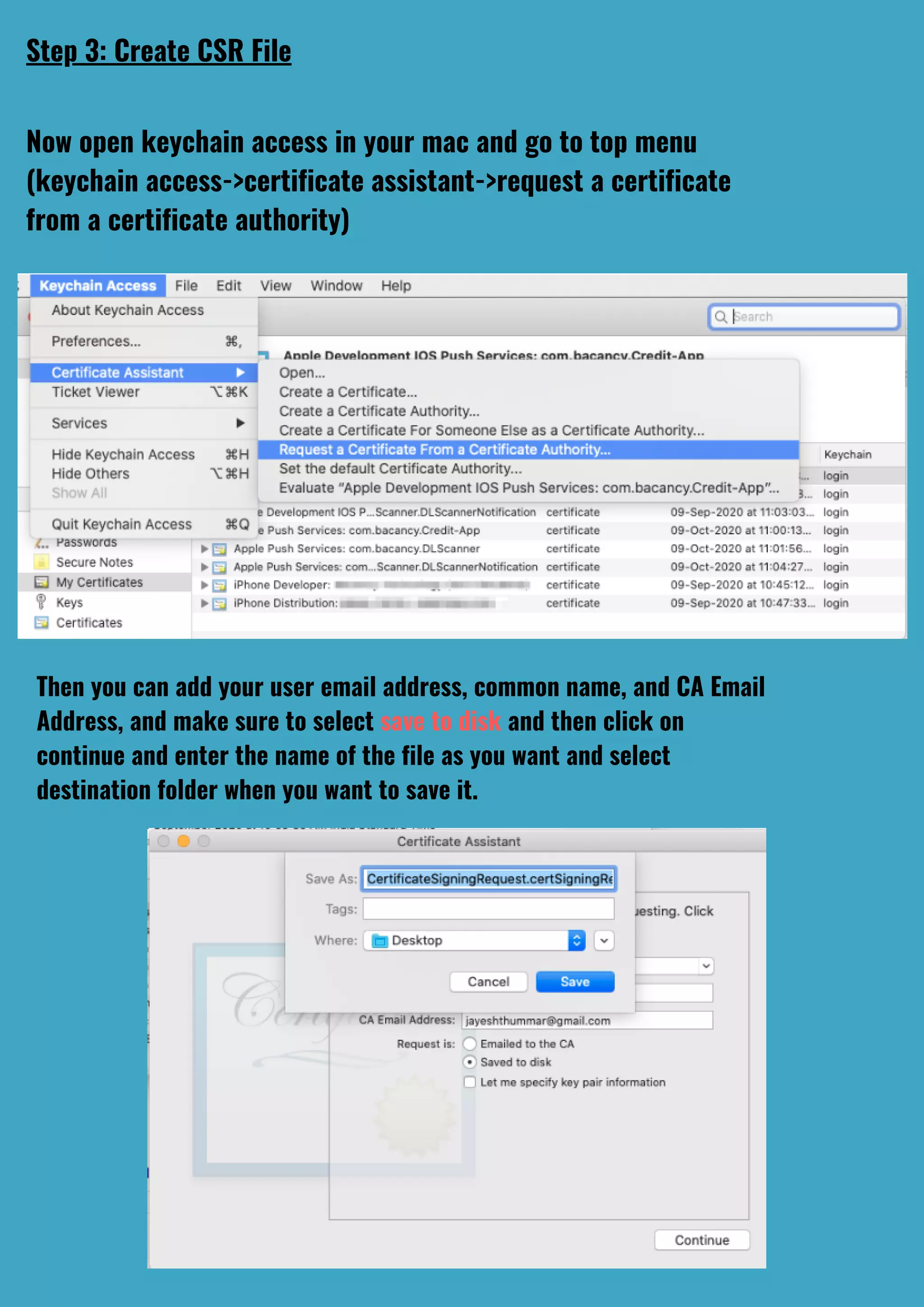
Task: Click Desktop folder icon in Where field
Action: pyautogui.click(x=379, y=941)
